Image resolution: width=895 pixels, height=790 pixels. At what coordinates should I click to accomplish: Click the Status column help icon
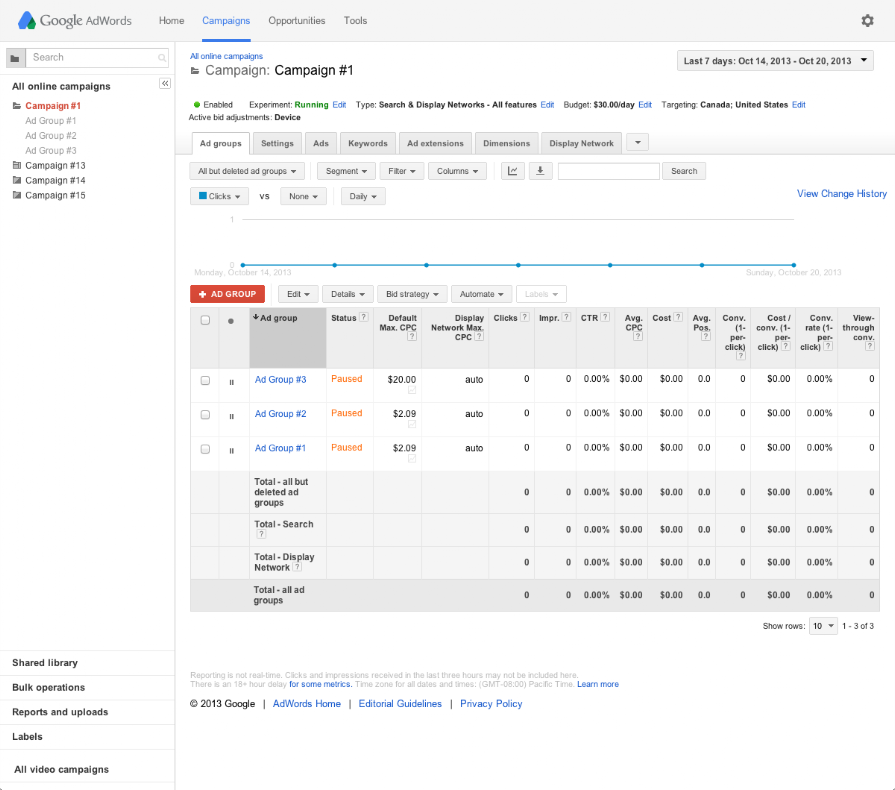(x=364, y=317)
